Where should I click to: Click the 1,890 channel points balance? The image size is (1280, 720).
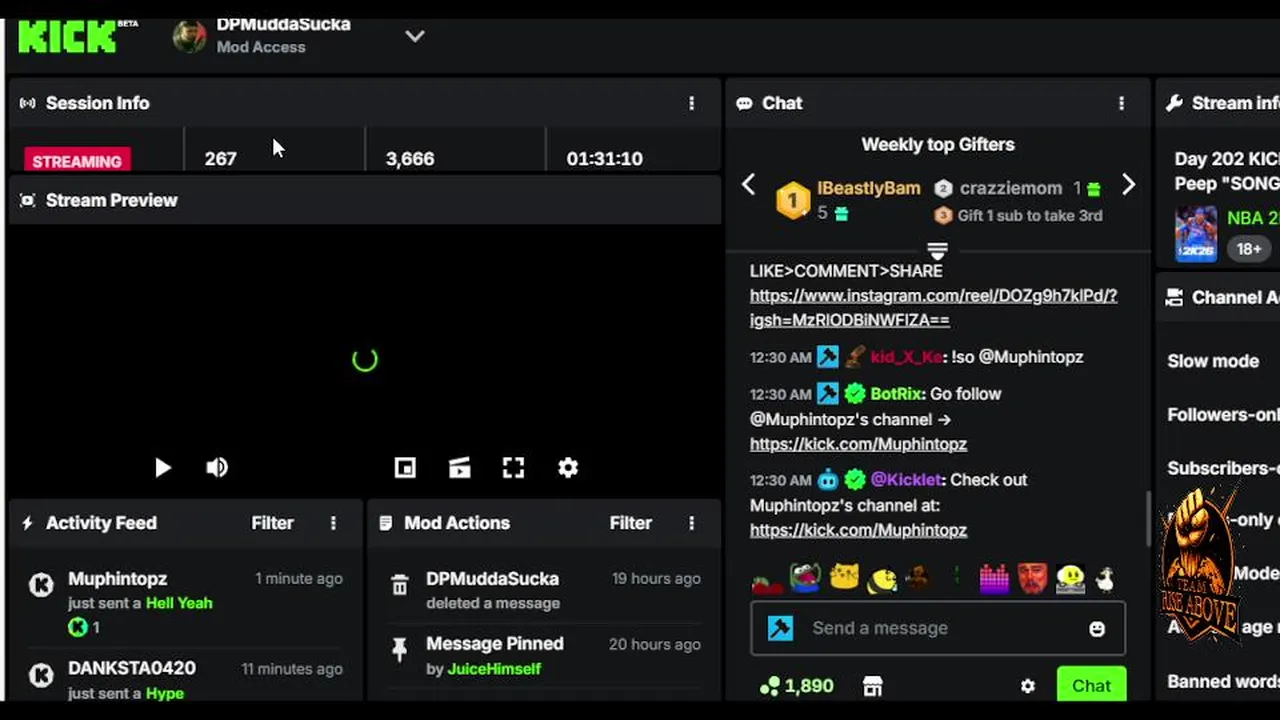tap(797, 686)
